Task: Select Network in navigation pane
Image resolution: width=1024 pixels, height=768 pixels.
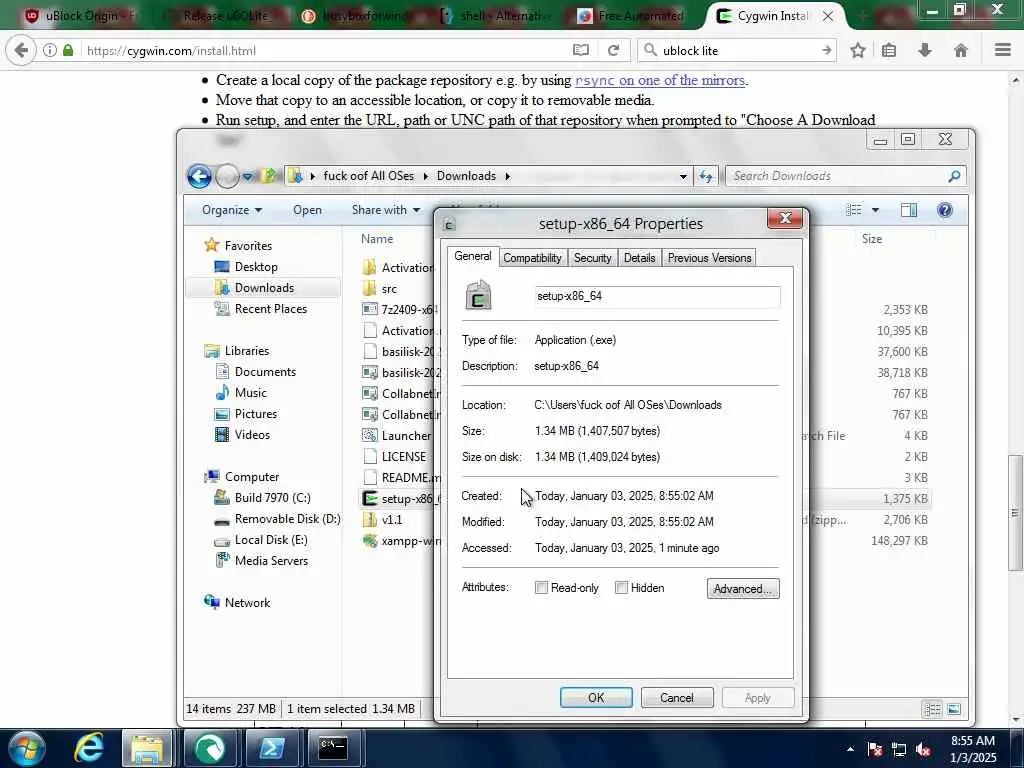Action: click(x=247, y=603)
